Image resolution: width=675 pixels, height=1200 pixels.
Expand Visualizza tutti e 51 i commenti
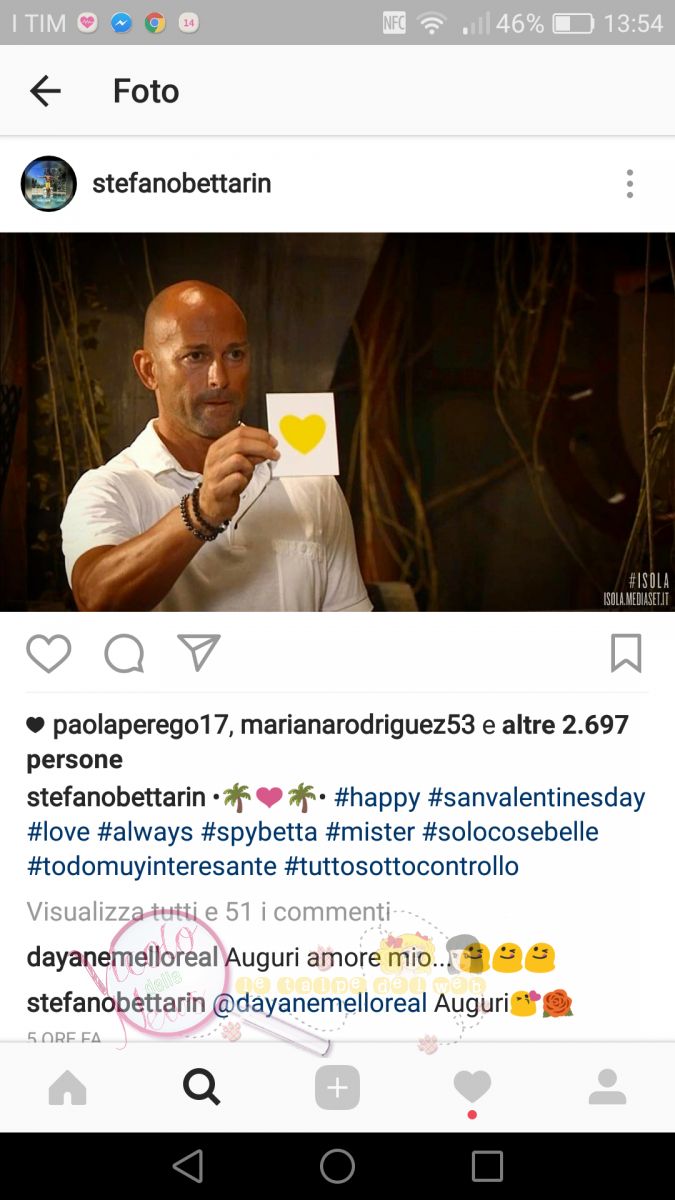pos(209,911)
